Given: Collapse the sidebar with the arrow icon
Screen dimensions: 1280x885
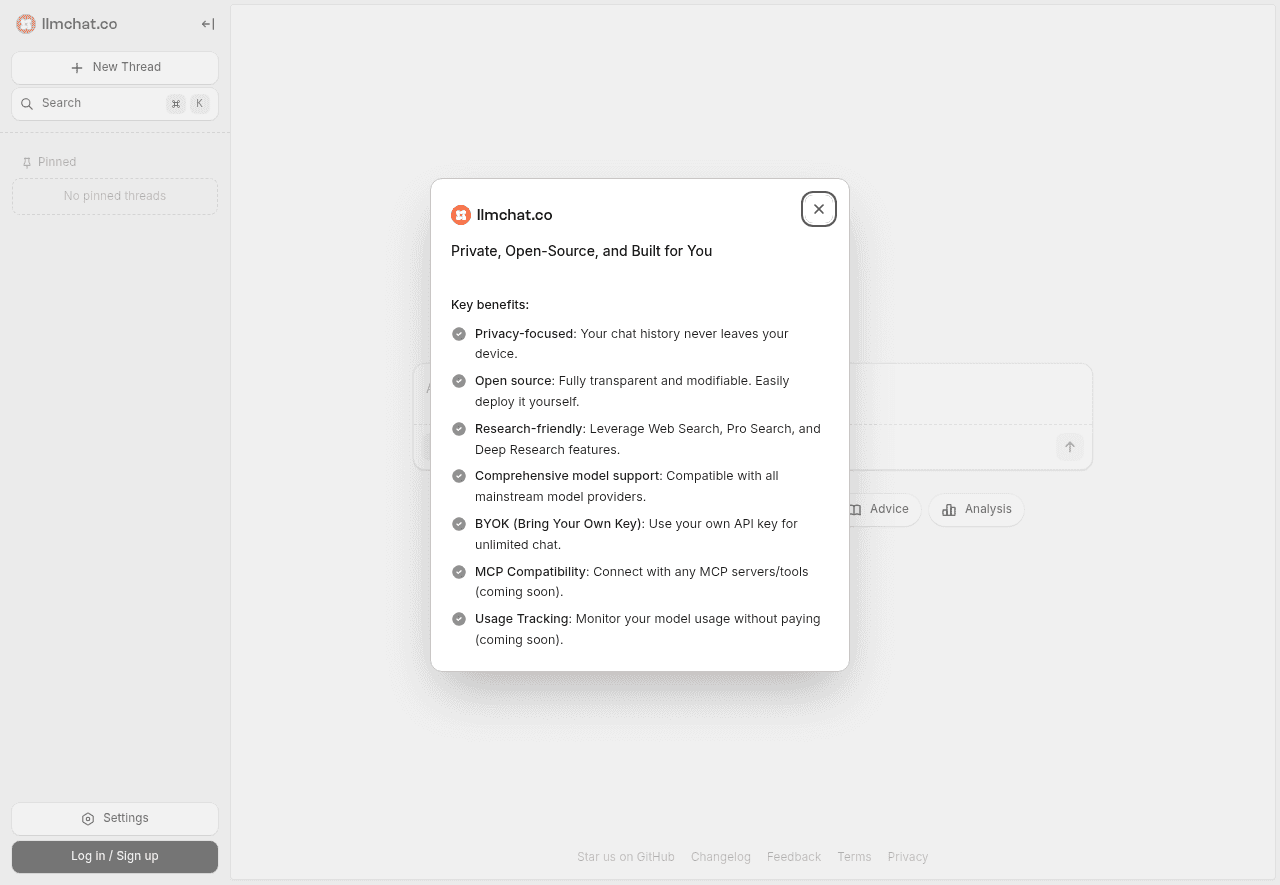Looking at the screenshot, I should point(208,24).
